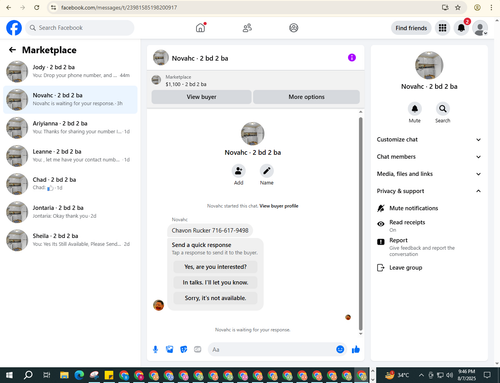Open Jontaria - 2 bd 2 ba conversation
500x383 pixels.
(70, 212)
